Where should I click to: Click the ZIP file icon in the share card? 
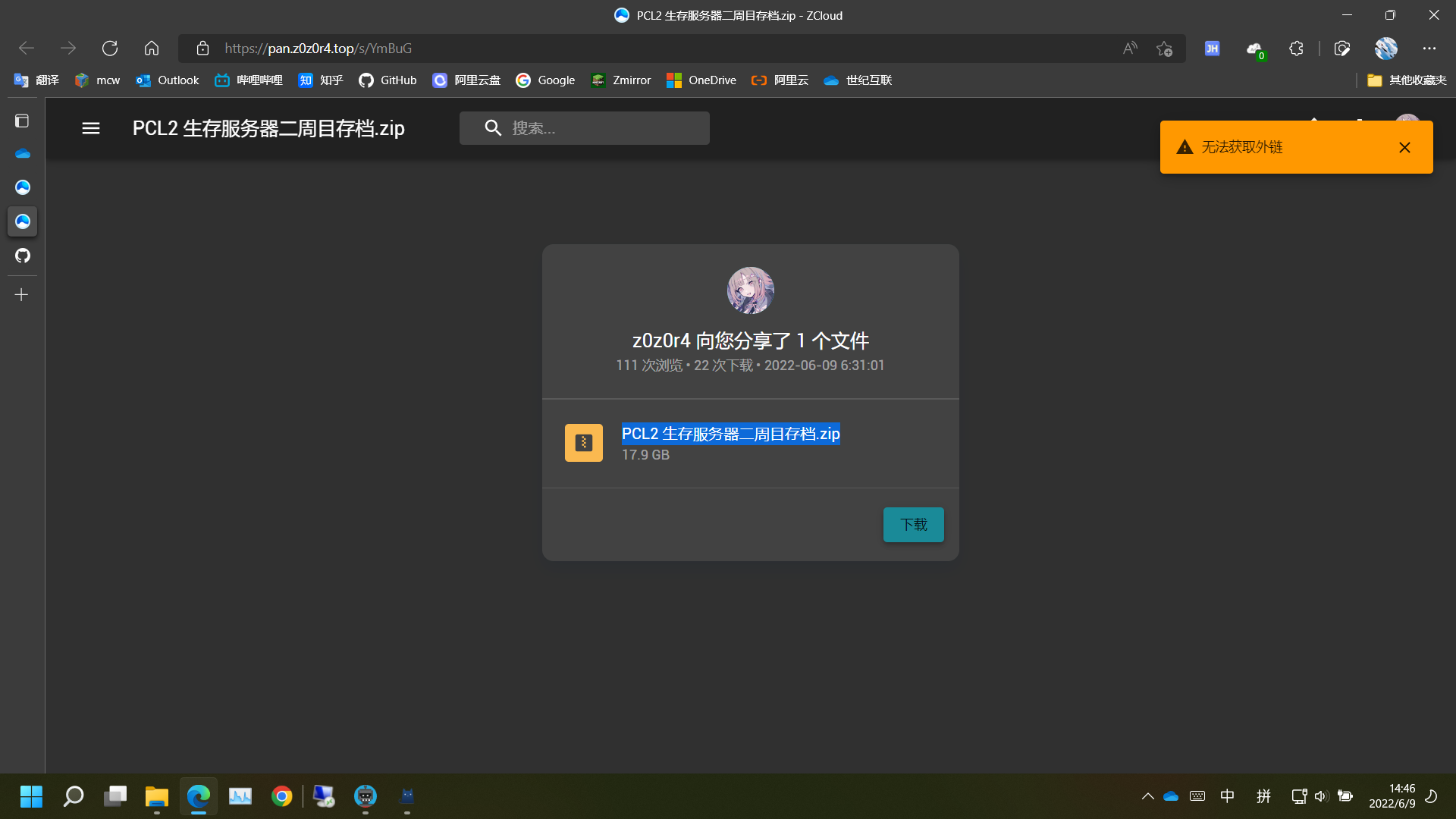click(583, 442)
